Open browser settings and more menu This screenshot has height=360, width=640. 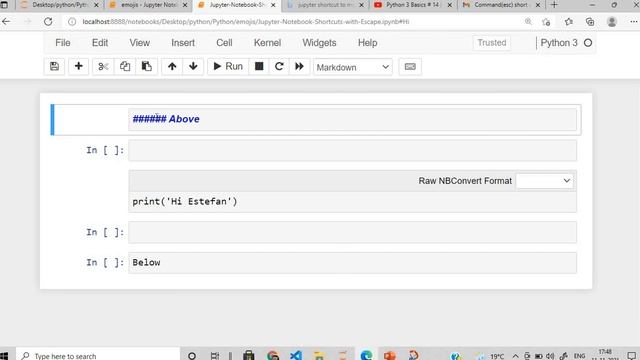(x=633, y=22)
